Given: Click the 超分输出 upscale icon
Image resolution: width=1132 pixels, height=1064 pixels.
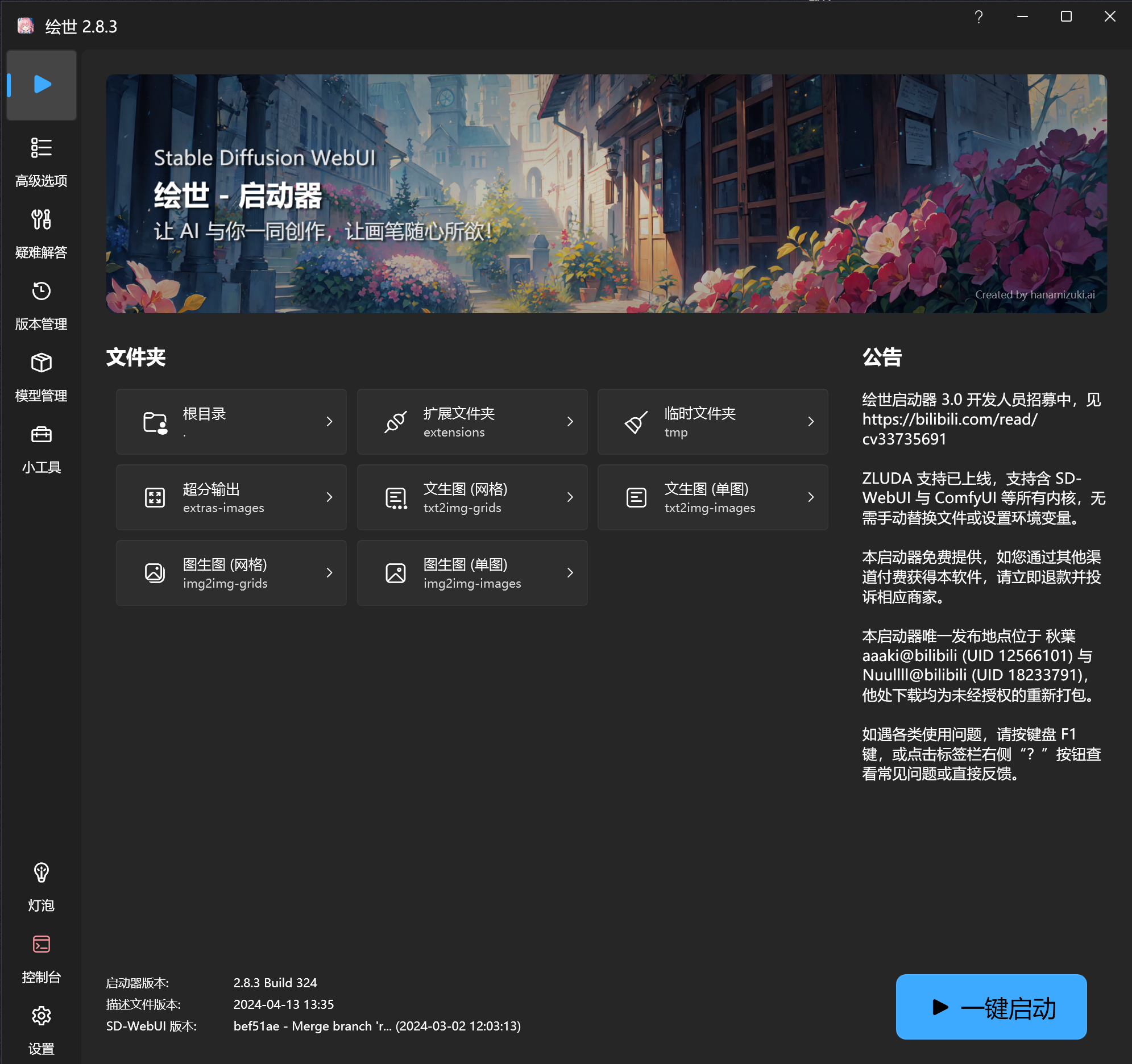Looking at the screenshot, I should (x=155, y=497).
